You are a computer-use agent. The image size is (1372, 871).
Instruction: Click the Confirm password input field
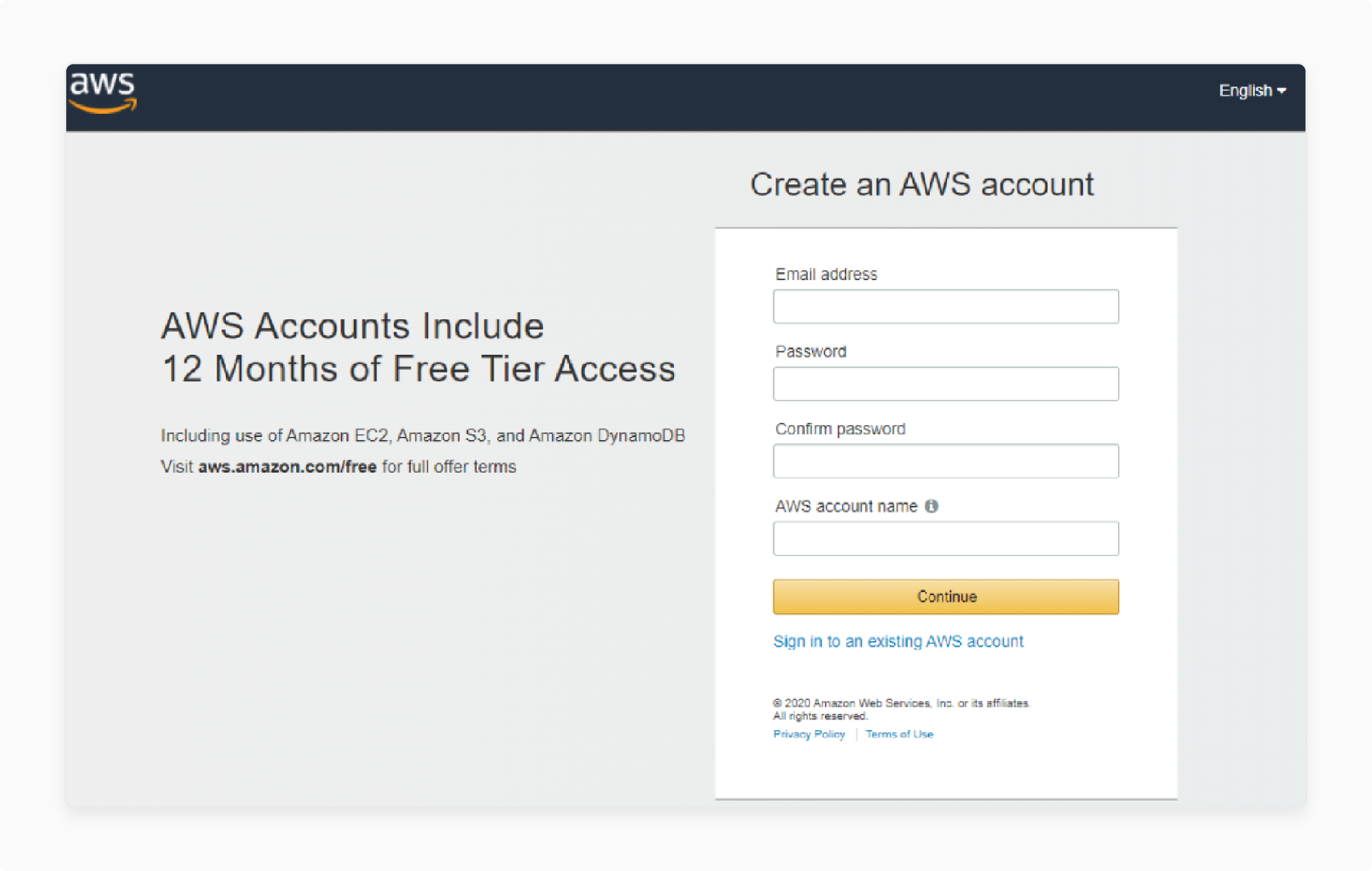[x=945, y=461]
